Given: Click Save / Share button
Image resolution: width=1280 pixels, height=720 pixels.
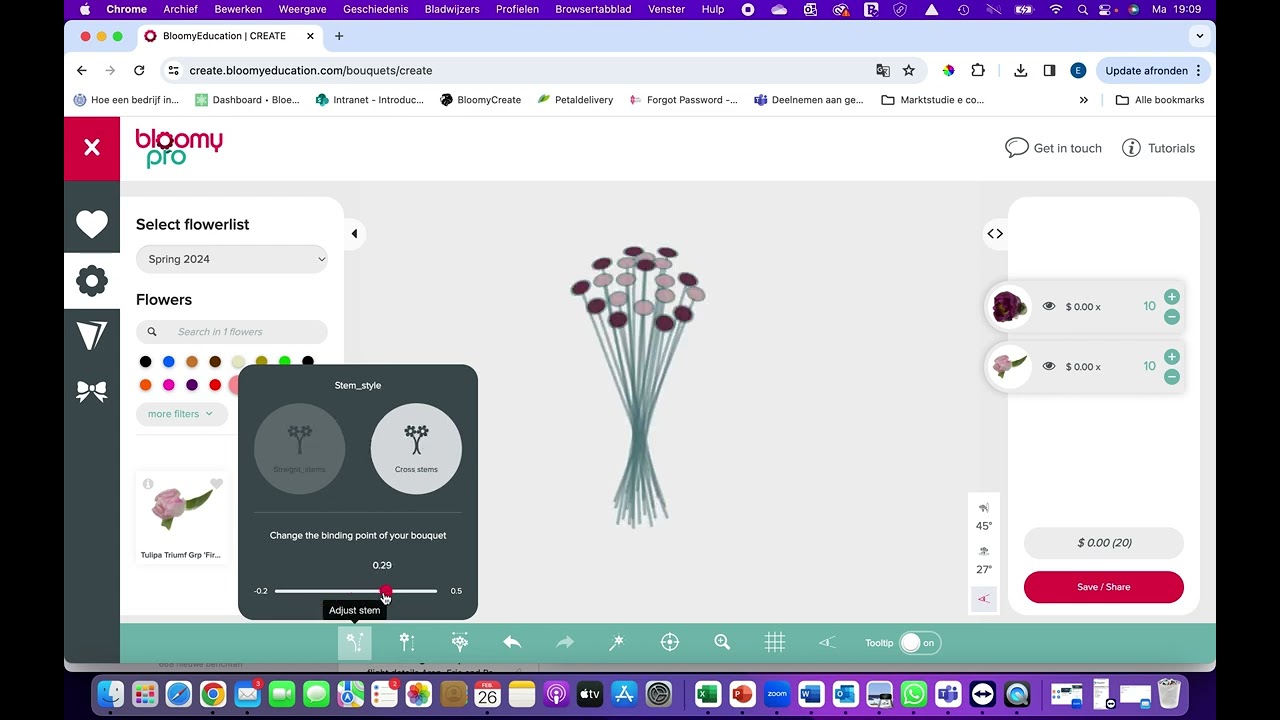Looking at the screenshot, I should [x=1104, y=587].
